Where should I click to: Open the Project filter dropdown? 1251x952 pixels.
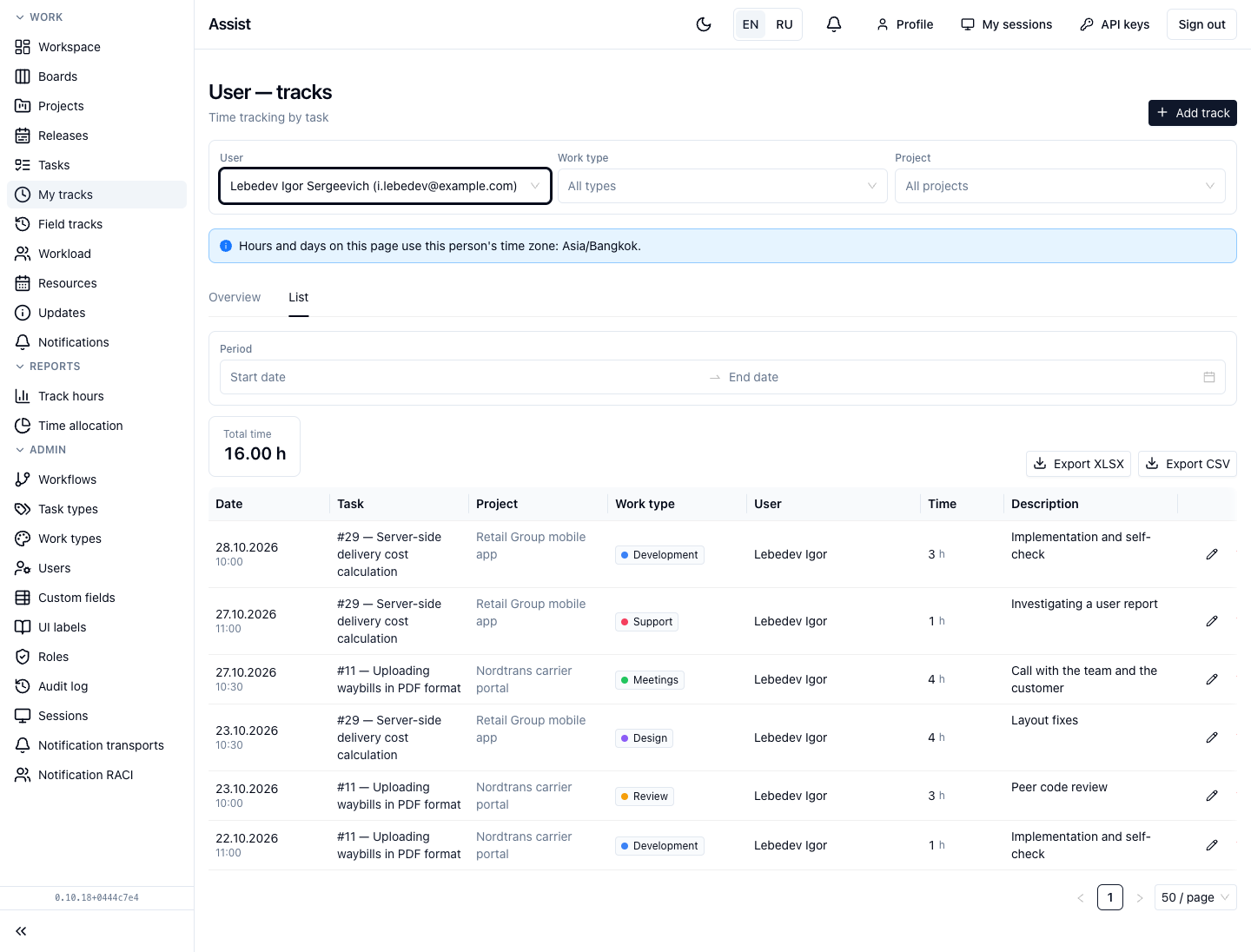coord(1060,186)
